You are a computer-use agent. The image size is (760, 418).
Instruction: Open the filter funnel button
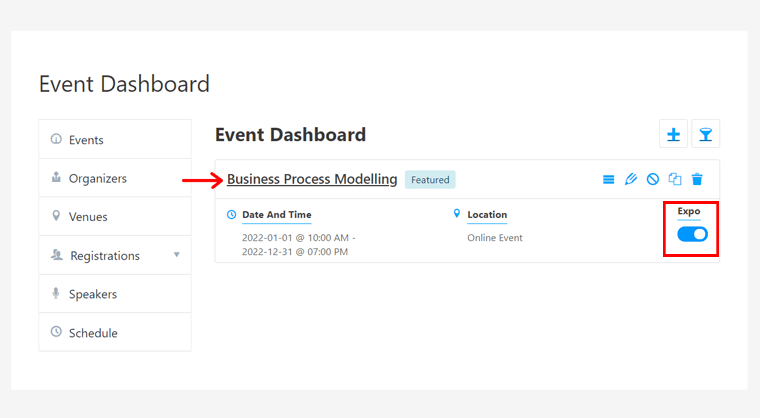pyautogui.click(x=705, y=134)
